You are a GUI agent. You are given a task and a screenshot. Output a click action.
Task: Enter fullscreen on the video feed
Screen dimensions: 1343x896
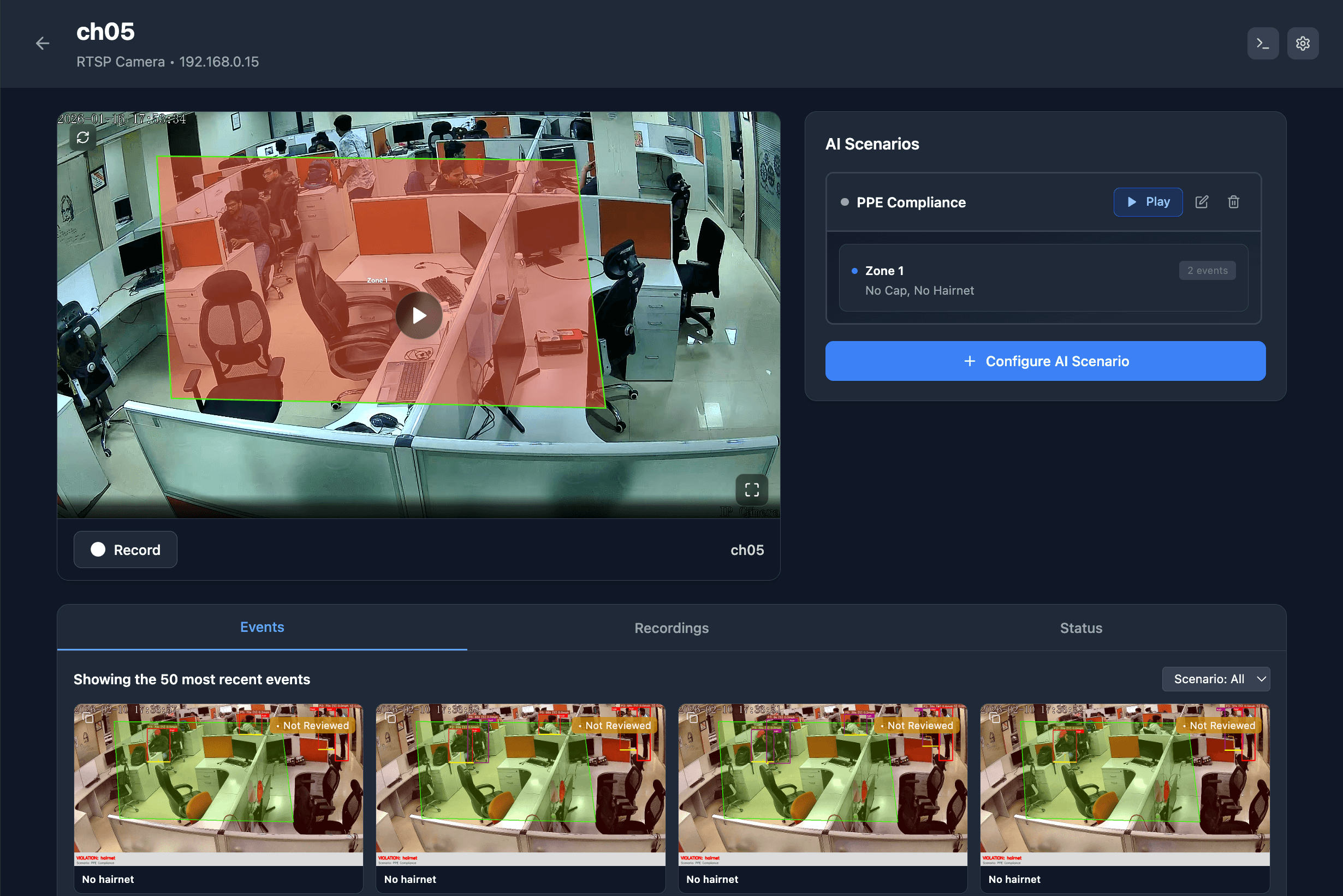point(751,489)
